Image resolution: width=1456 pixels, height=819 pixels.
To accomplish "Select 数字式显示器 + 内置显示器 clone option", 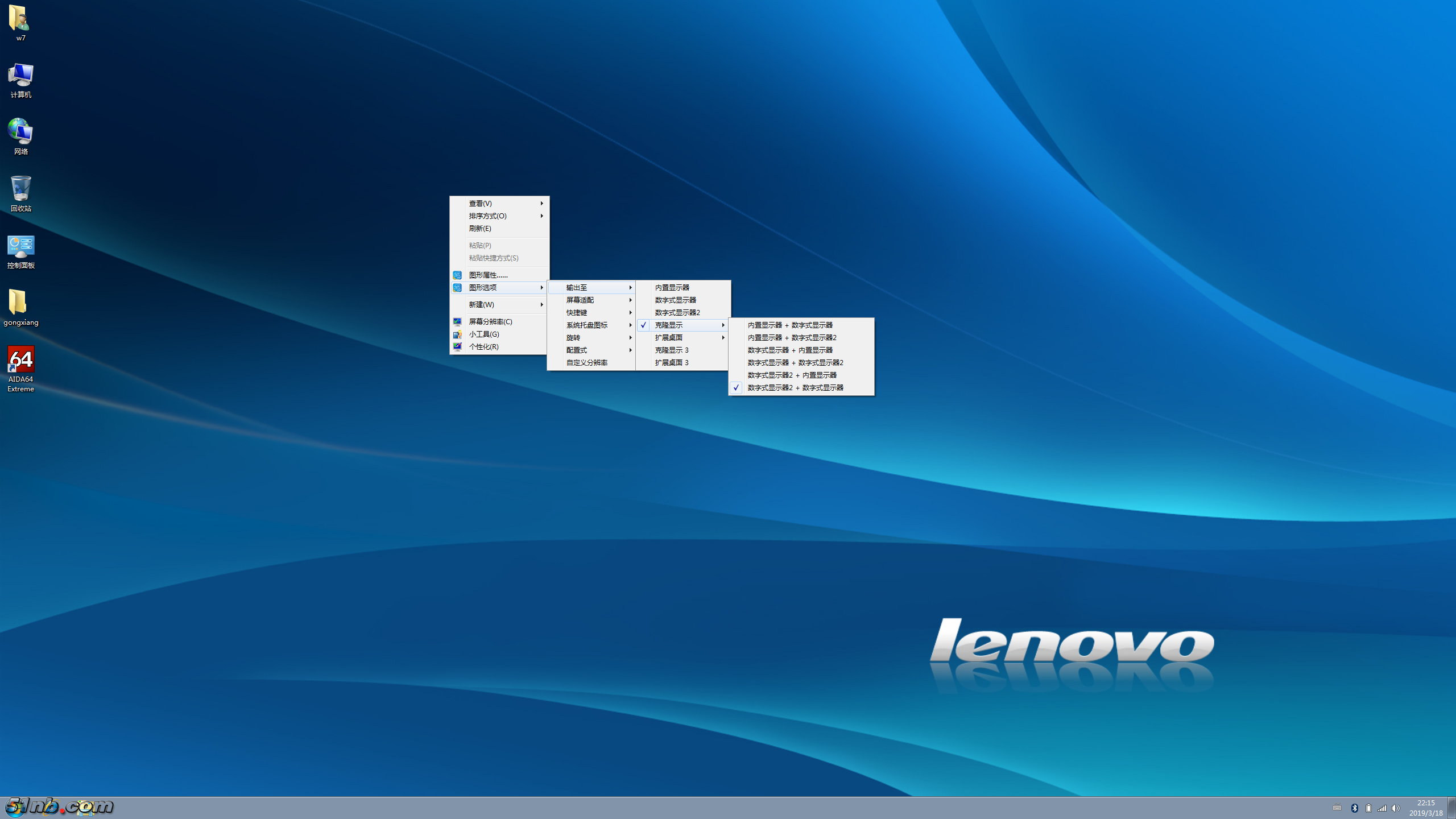I will point(790,350).
